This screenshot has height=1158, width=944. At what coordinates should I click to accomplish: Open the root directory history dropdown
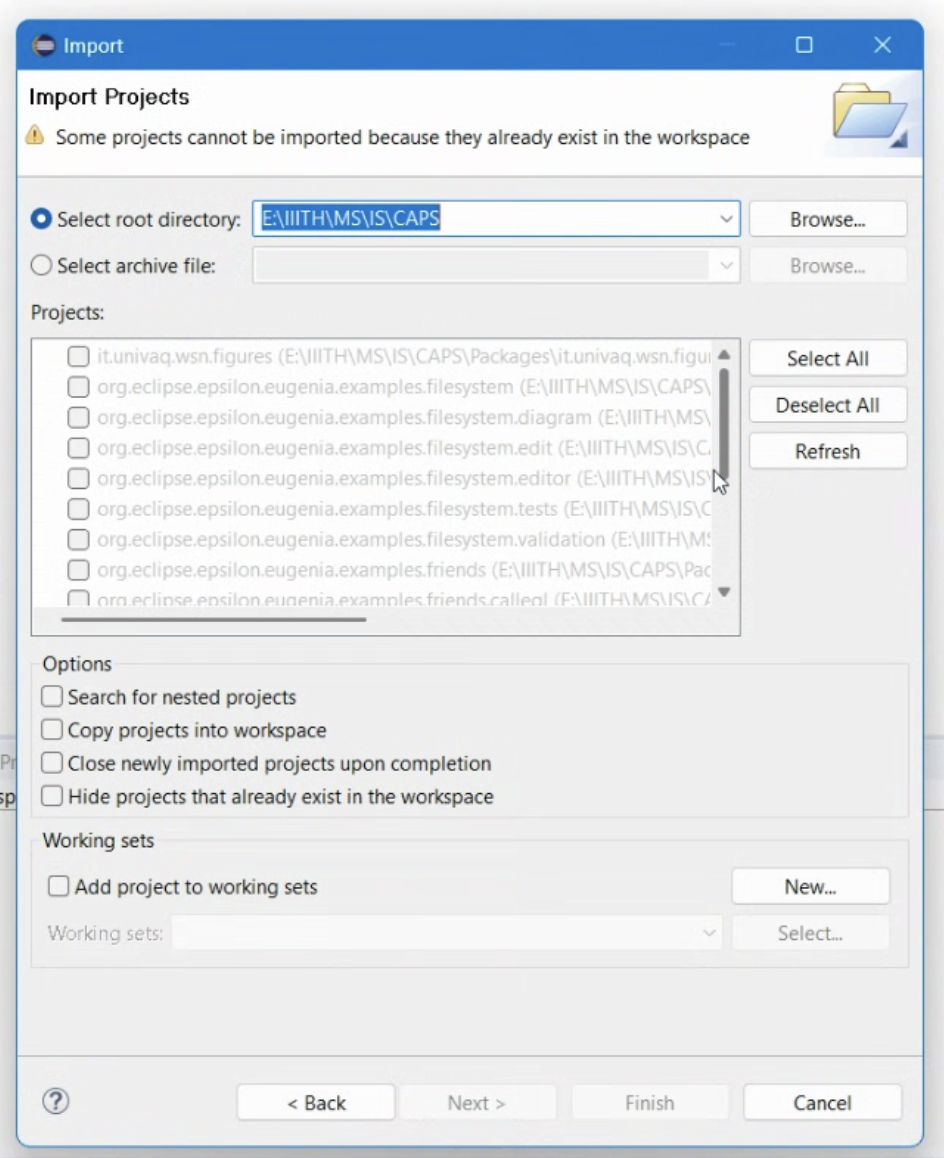click(727, 217)
